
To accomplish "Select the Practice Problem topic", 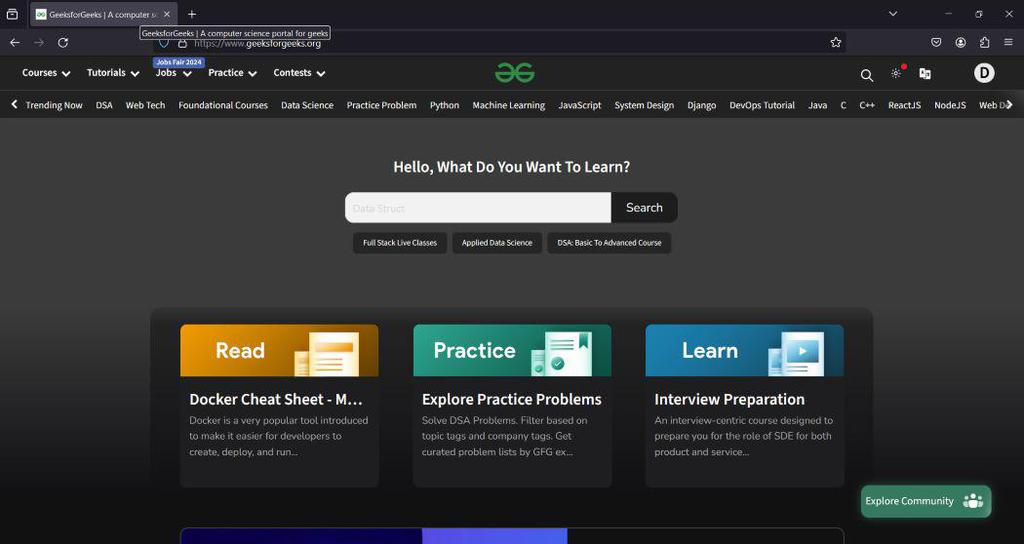I will tap(381, 105).
